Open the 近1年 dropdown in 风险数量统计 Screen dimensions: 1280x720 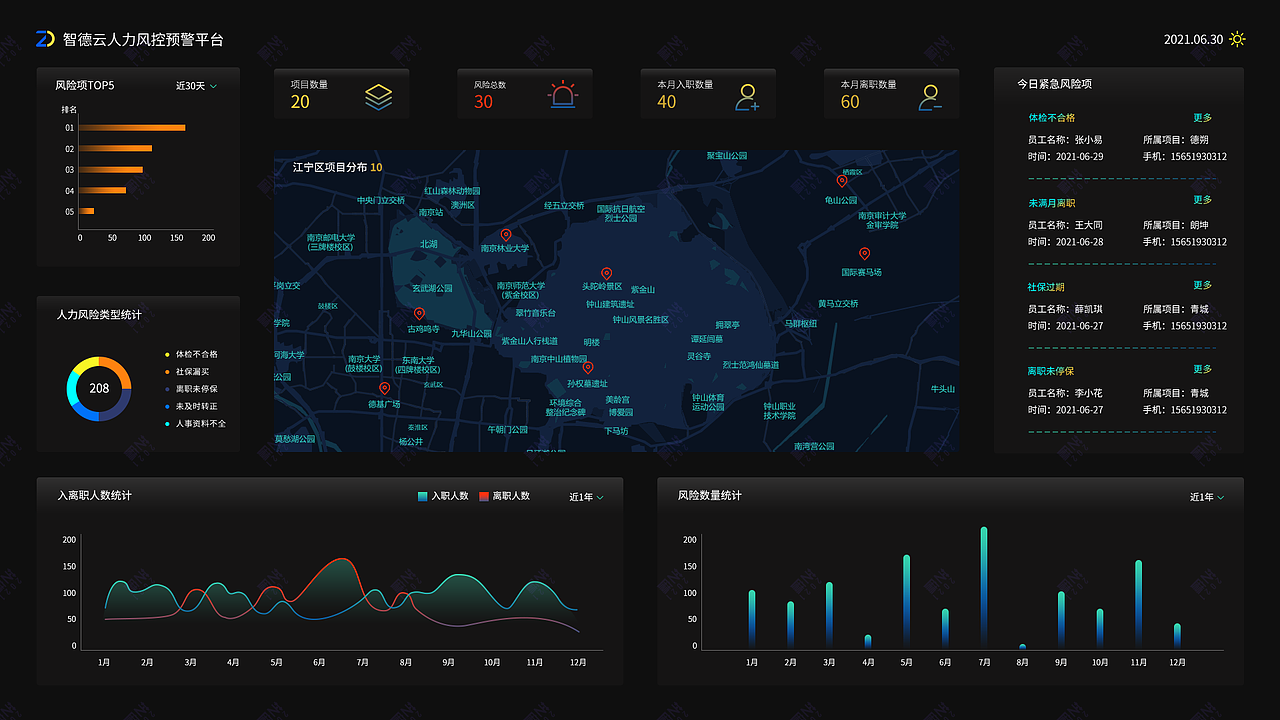pos(1207,497)
